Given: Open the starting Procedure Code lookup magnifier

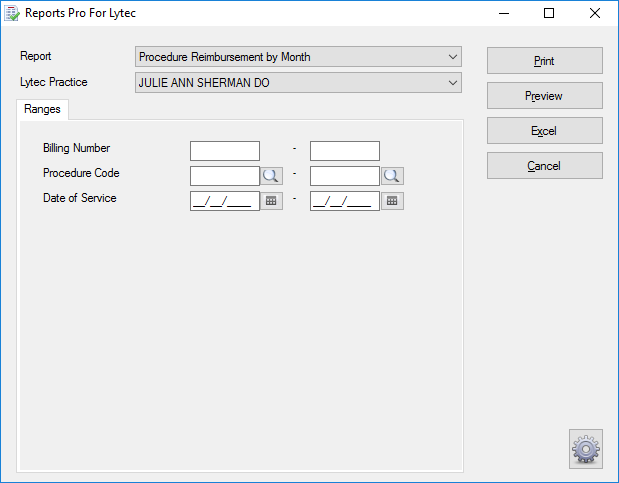Looking at the screenshot, I should pyautogui.click(x=271, y=176).
